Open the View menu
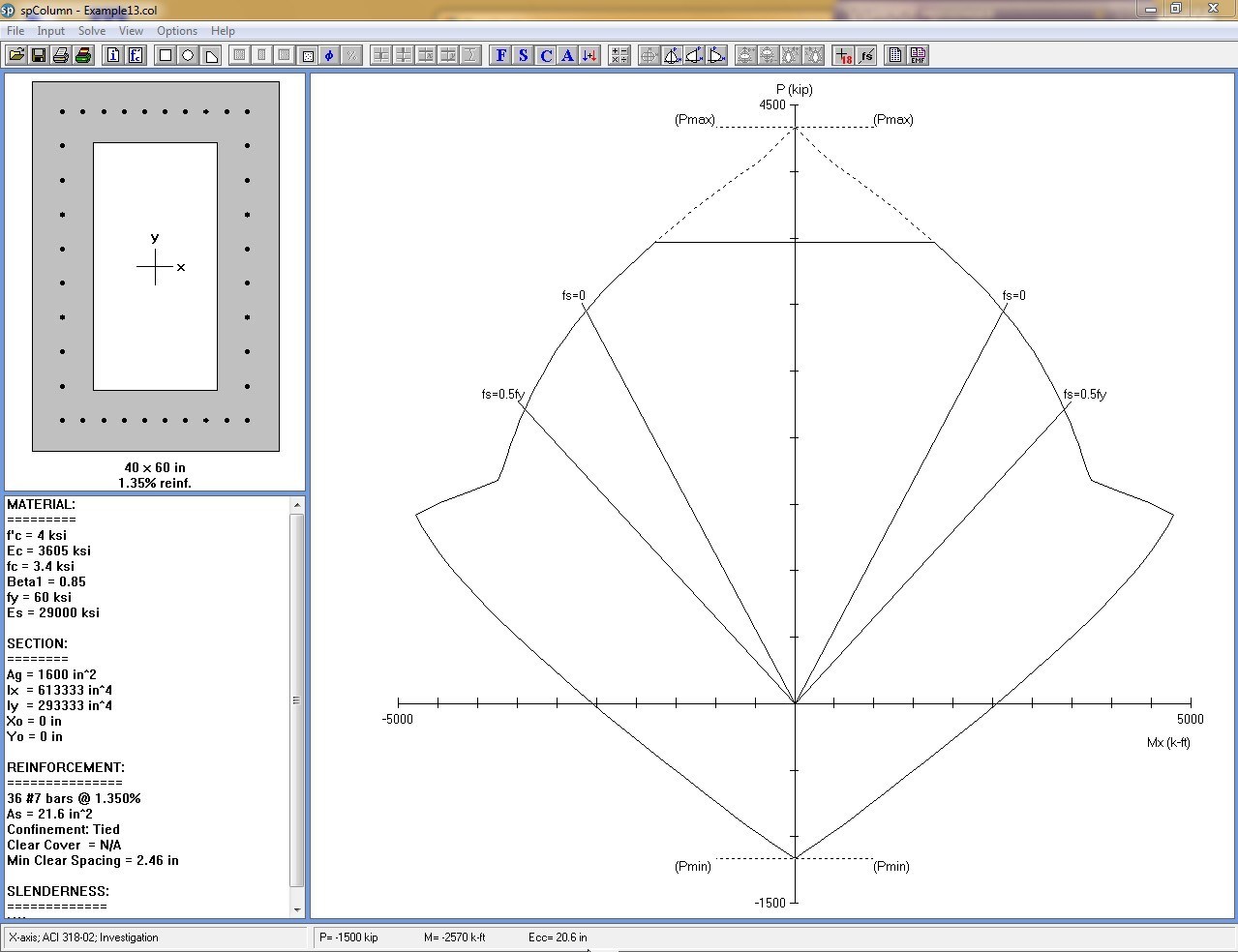Viewport: 1238px width, 952px height. pos(131,31)
